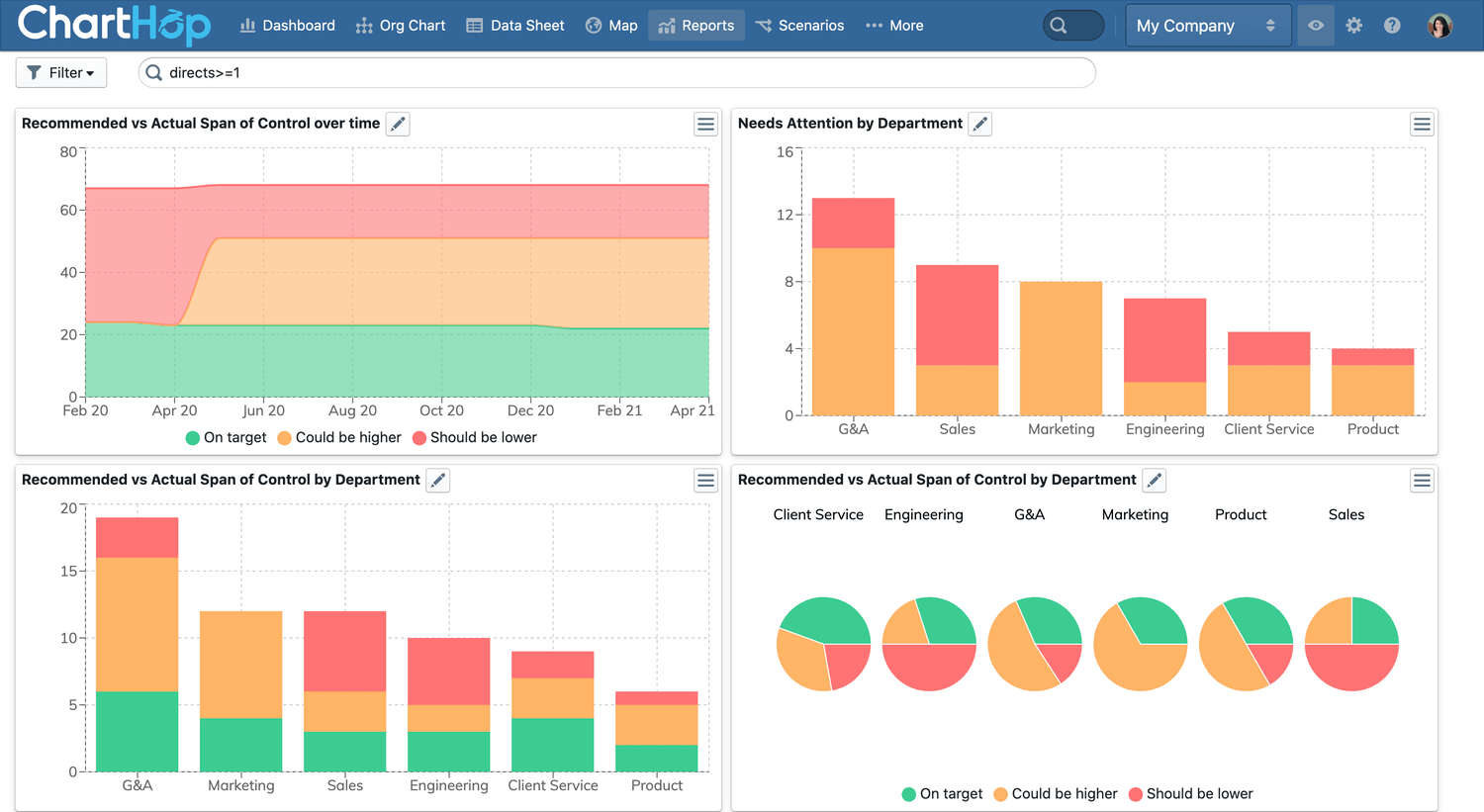Toggle 'Should be lower' legend under pie charts

pos(1190,794)
